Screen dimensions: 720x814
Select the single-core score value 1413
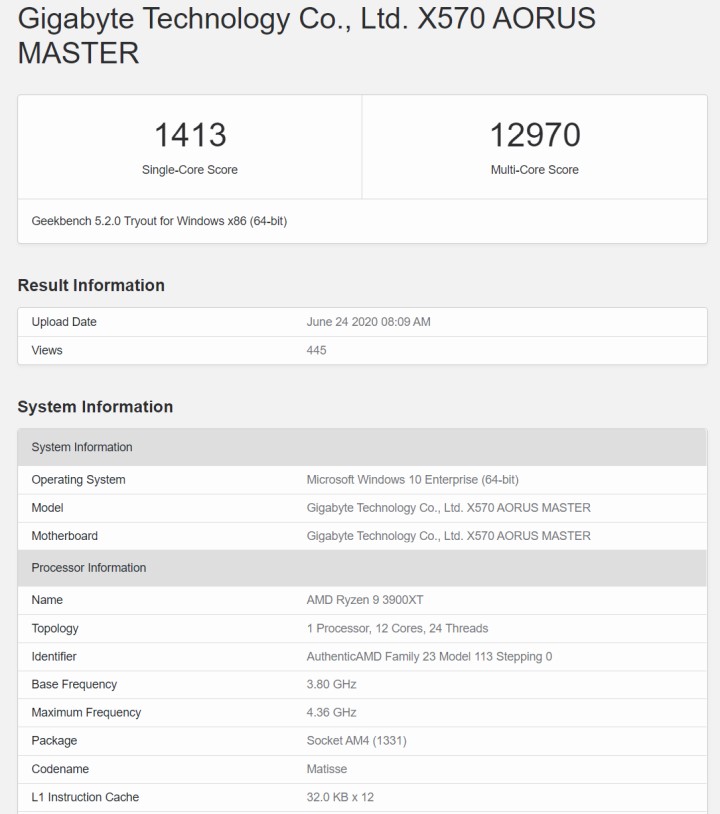pyautogui.click(x=190, y=135)
